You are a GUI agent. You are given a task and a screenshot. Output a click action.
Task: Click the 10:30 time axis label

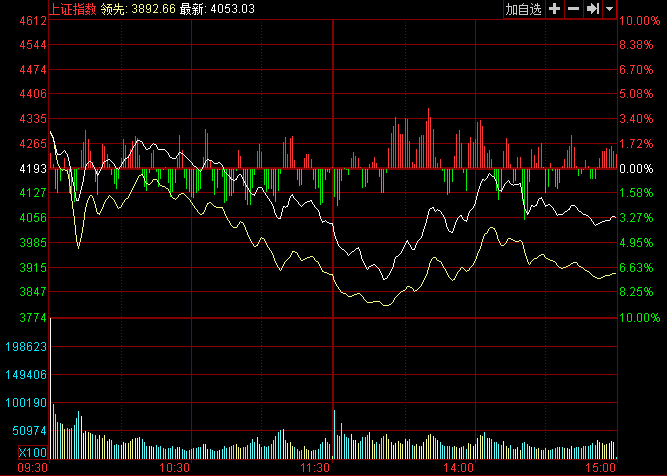pyautogui.click(x=174, y=467)
